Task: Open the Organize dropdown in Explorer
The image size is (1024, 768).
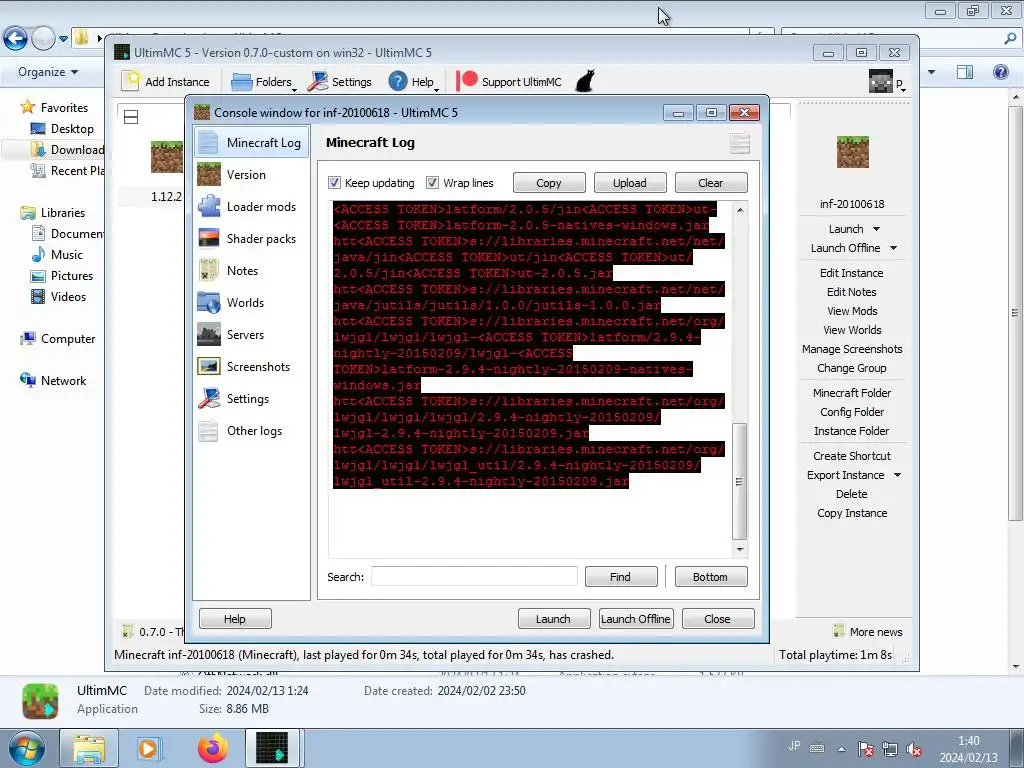Action: pos(48,72)
